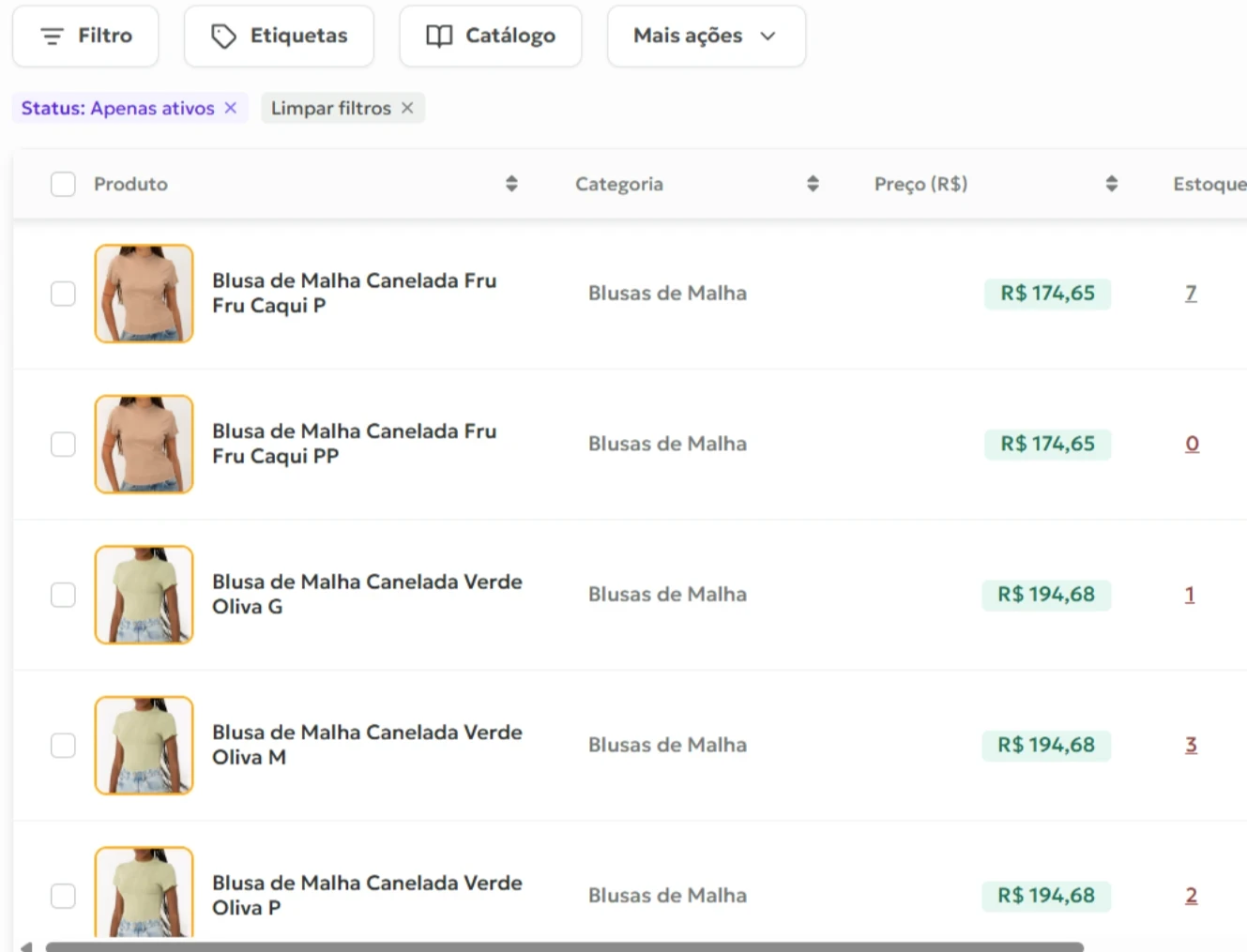Screen dimensions: 1247x952
Task: Expand the Mais ações dropdown
Action: point(706,36)
